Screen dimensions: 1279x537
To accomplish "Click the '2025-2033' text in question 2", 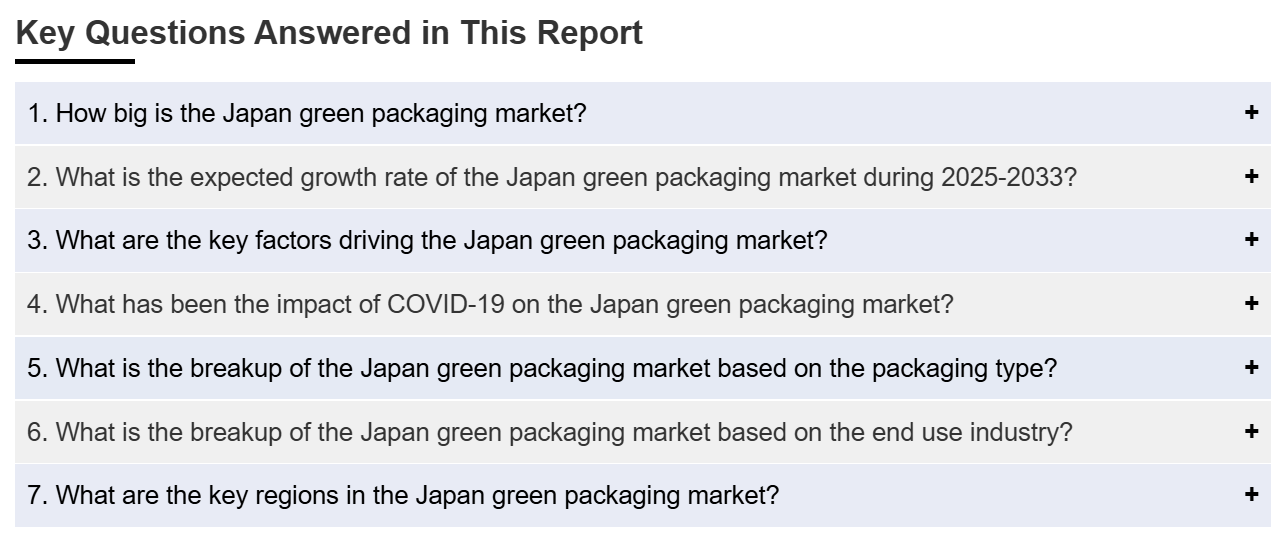I will (x=1008, y=177).
